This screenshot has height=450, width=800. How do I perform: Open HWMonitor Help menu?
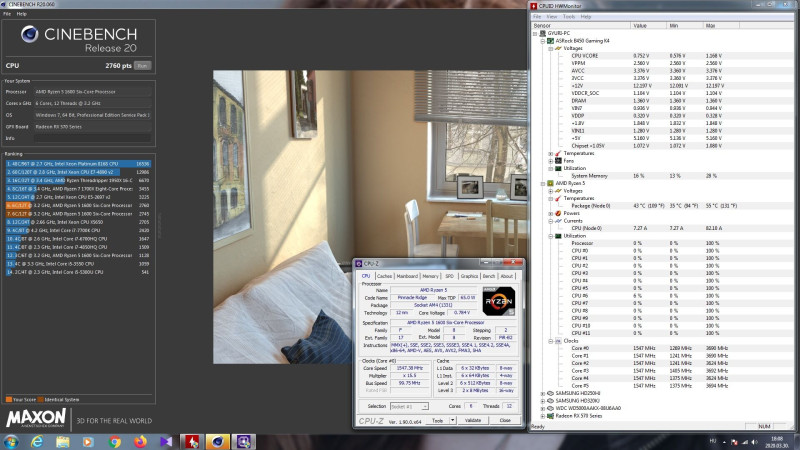pyautogui.click(x=586, y=17)
